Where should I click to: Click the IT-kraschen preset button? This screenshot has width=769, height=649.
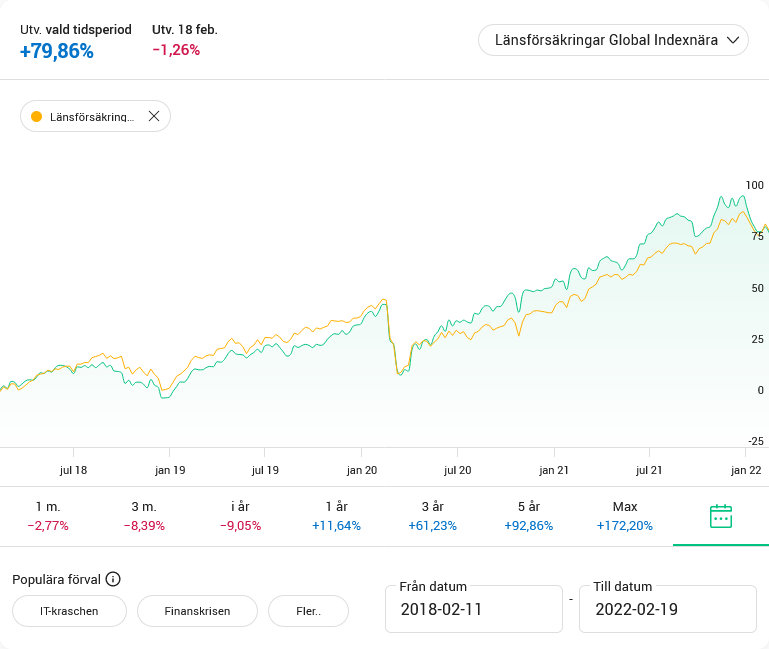(69, 610)
